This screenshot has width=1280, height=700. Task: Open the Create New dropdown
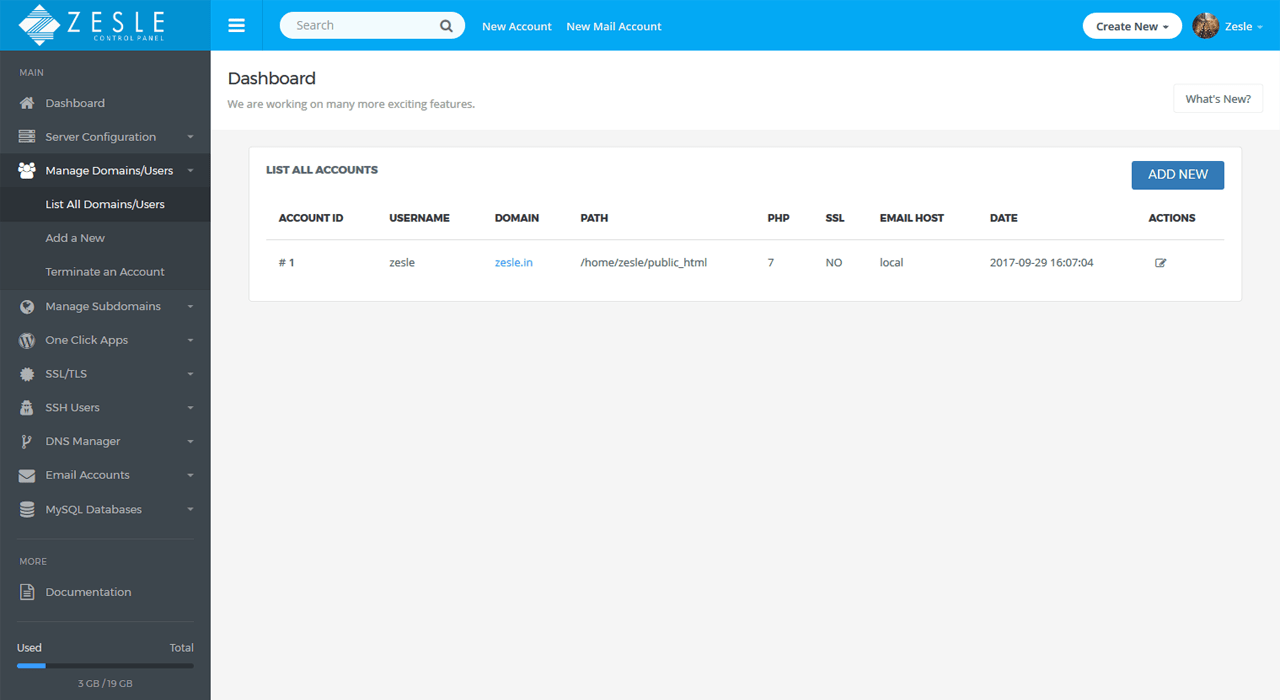(x=1131, y=26)
